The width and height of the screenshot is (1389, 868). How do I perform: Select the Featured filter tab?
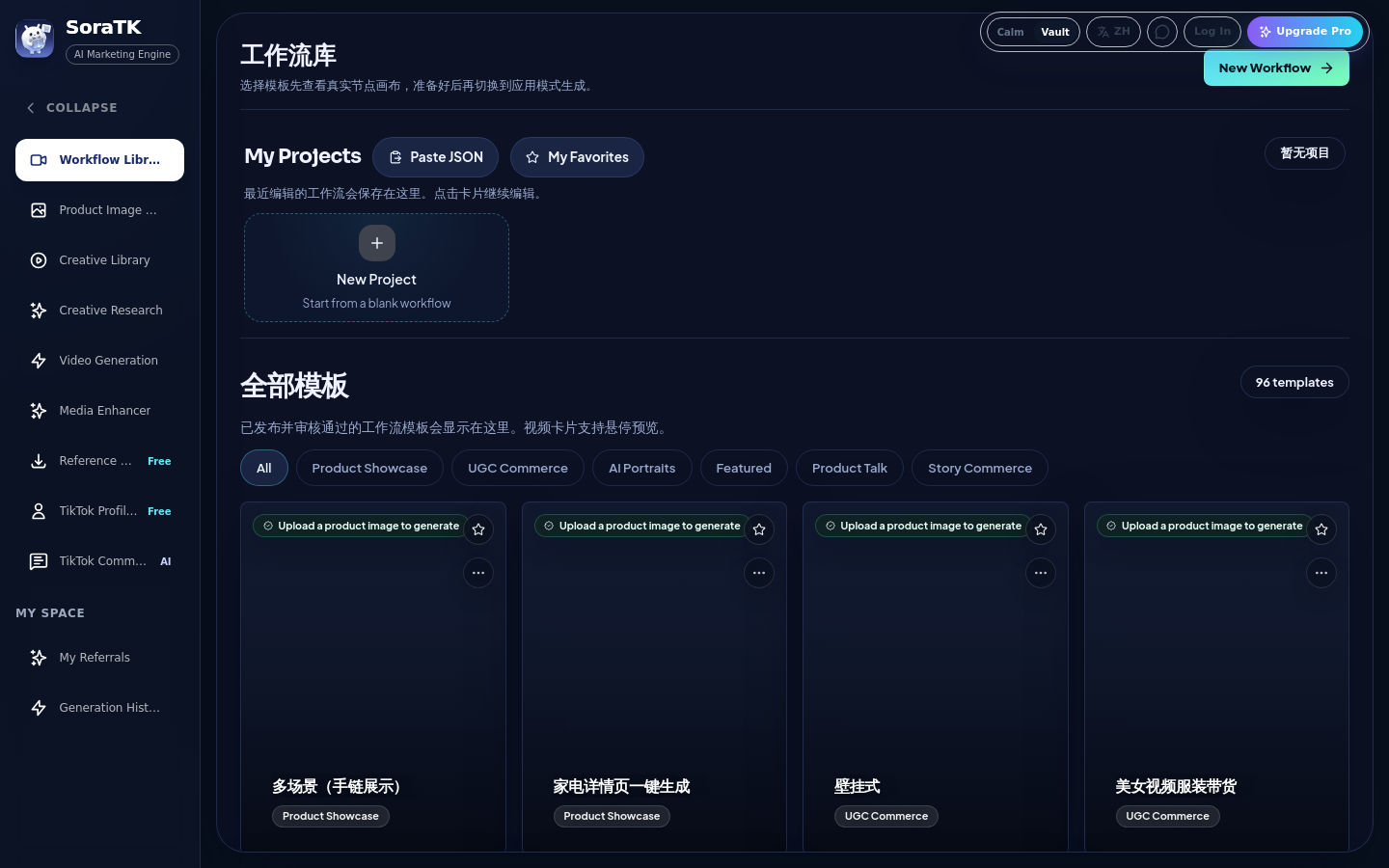(x=744, y=468)
